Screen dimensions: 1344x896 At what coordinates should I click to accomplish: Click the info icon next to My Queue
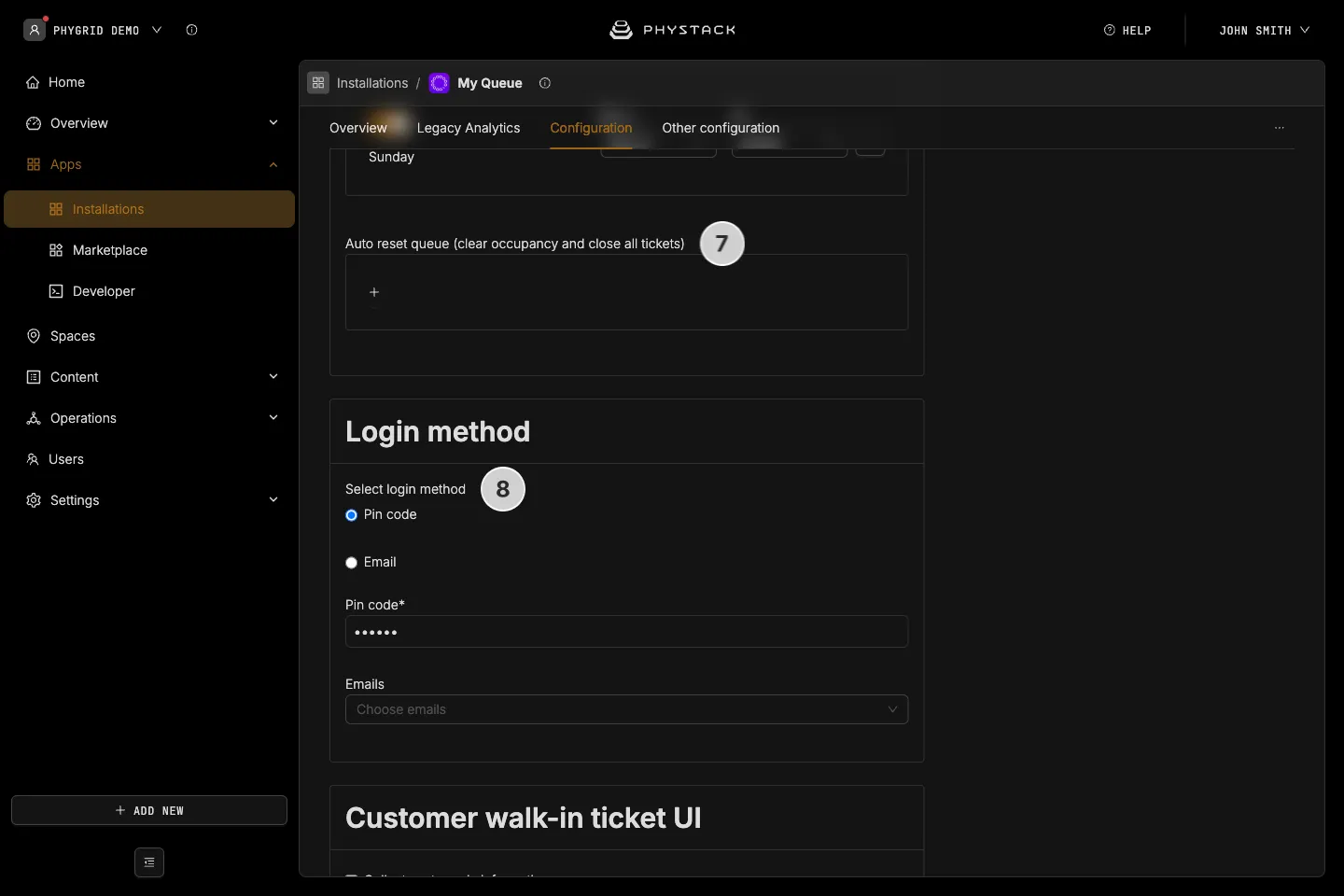(x=545, y=83)
